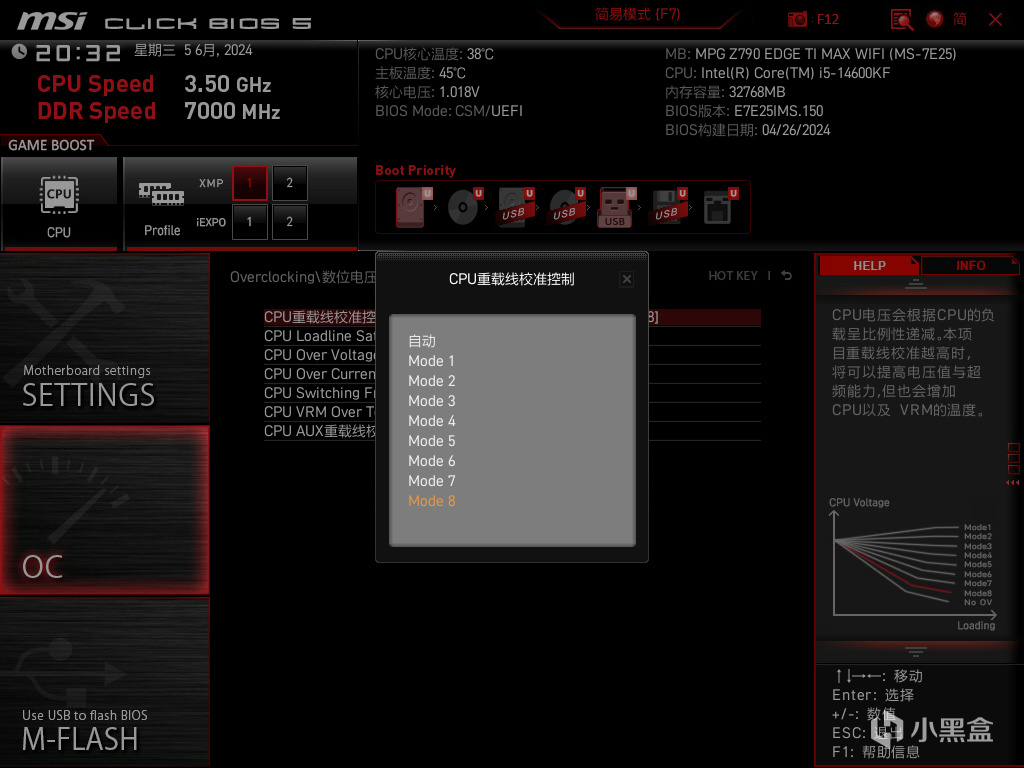Open M-FLASH BIOS flashing section
1024x768 pixels.
(104, 682)
